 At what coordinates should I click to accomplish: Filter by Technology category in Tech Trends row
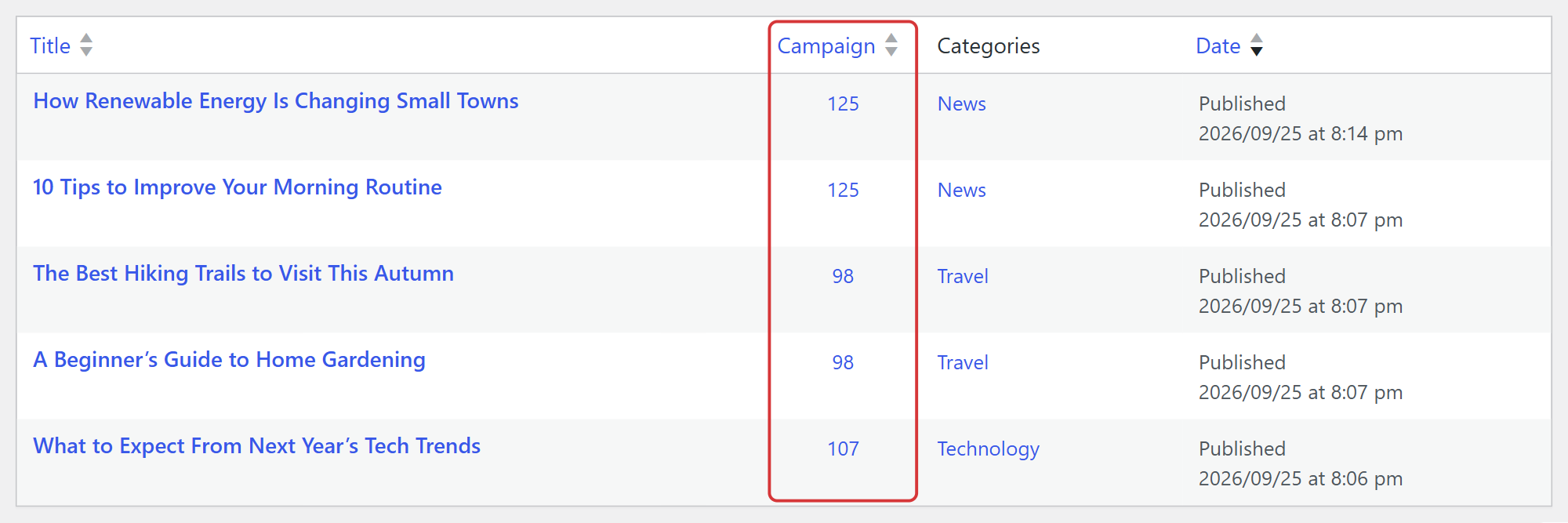click(989, 449)
